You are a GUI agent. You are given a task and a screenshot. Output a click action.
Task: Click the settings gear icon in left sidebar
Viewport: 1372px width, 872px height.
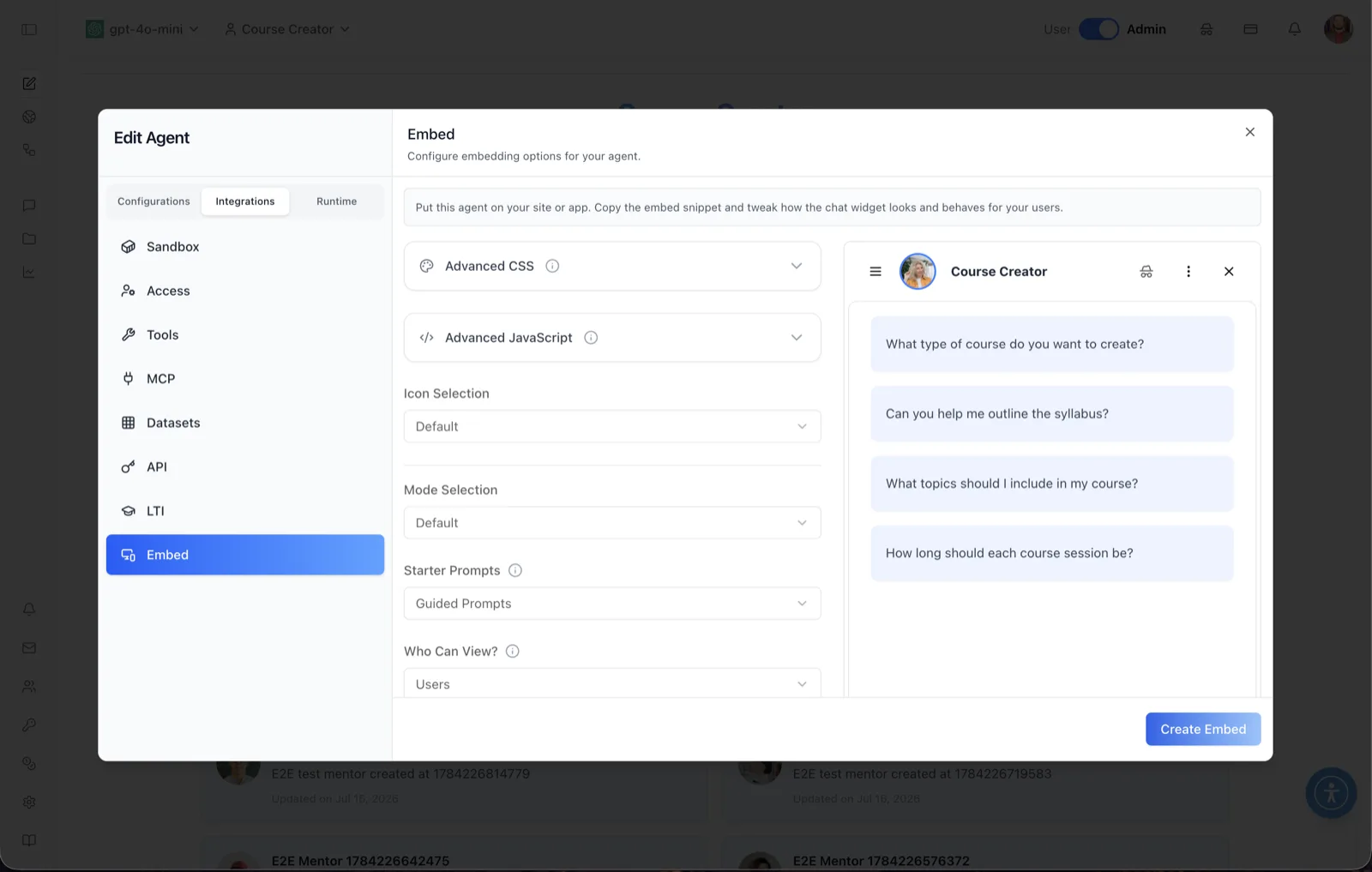29,803
